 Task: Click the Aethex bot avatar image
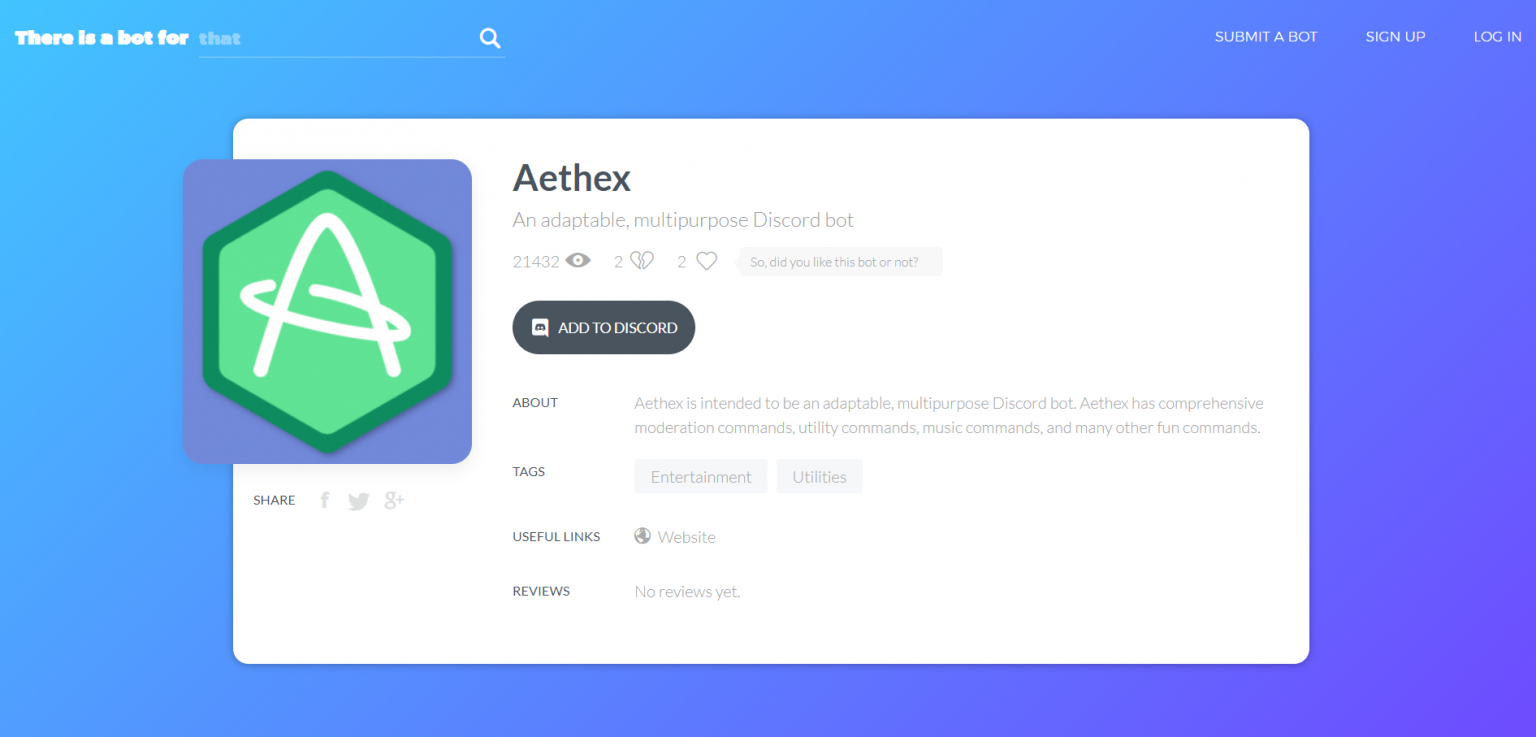327,310
